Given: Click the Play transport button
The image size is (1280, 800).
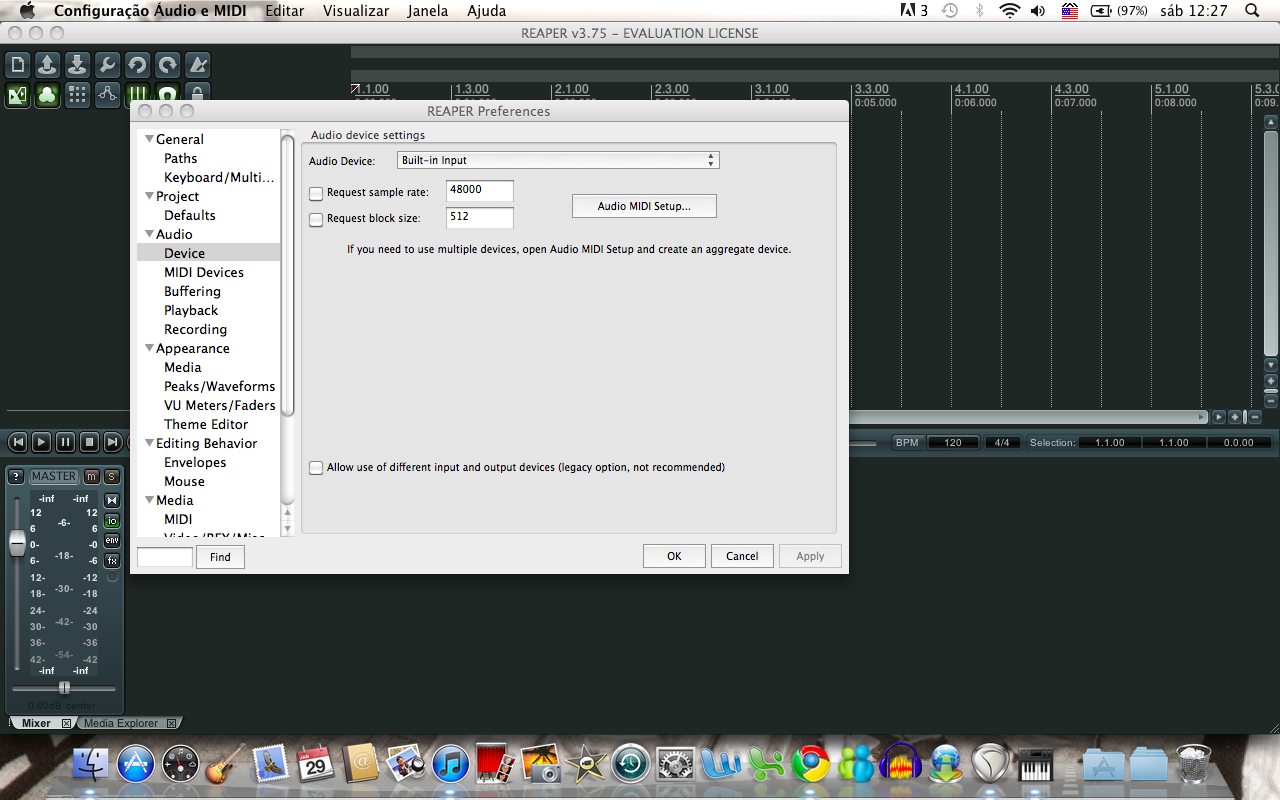Looking at the screenshot, I should (x=41, y=442).
